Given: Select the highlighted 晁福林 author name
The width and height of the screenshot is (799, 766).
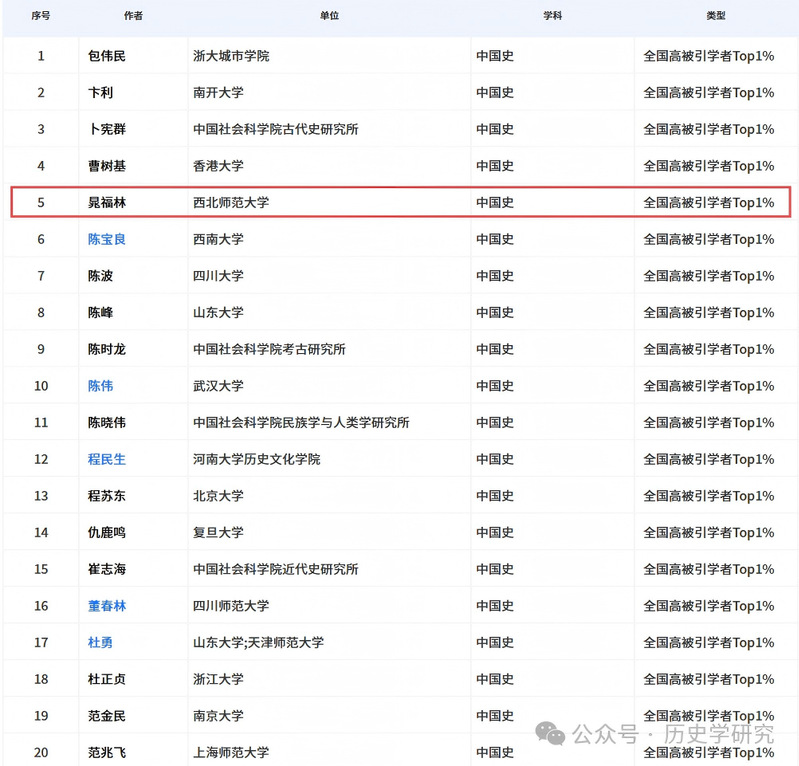Looking at the screenshot, I should (x=107, y=203).
